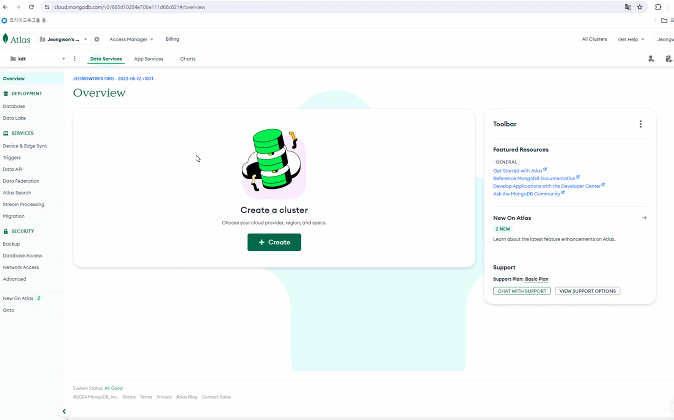Bookmark this page with star icon
Image resolution: width=674 pixels, height=420 pixels.
[640, 7]
